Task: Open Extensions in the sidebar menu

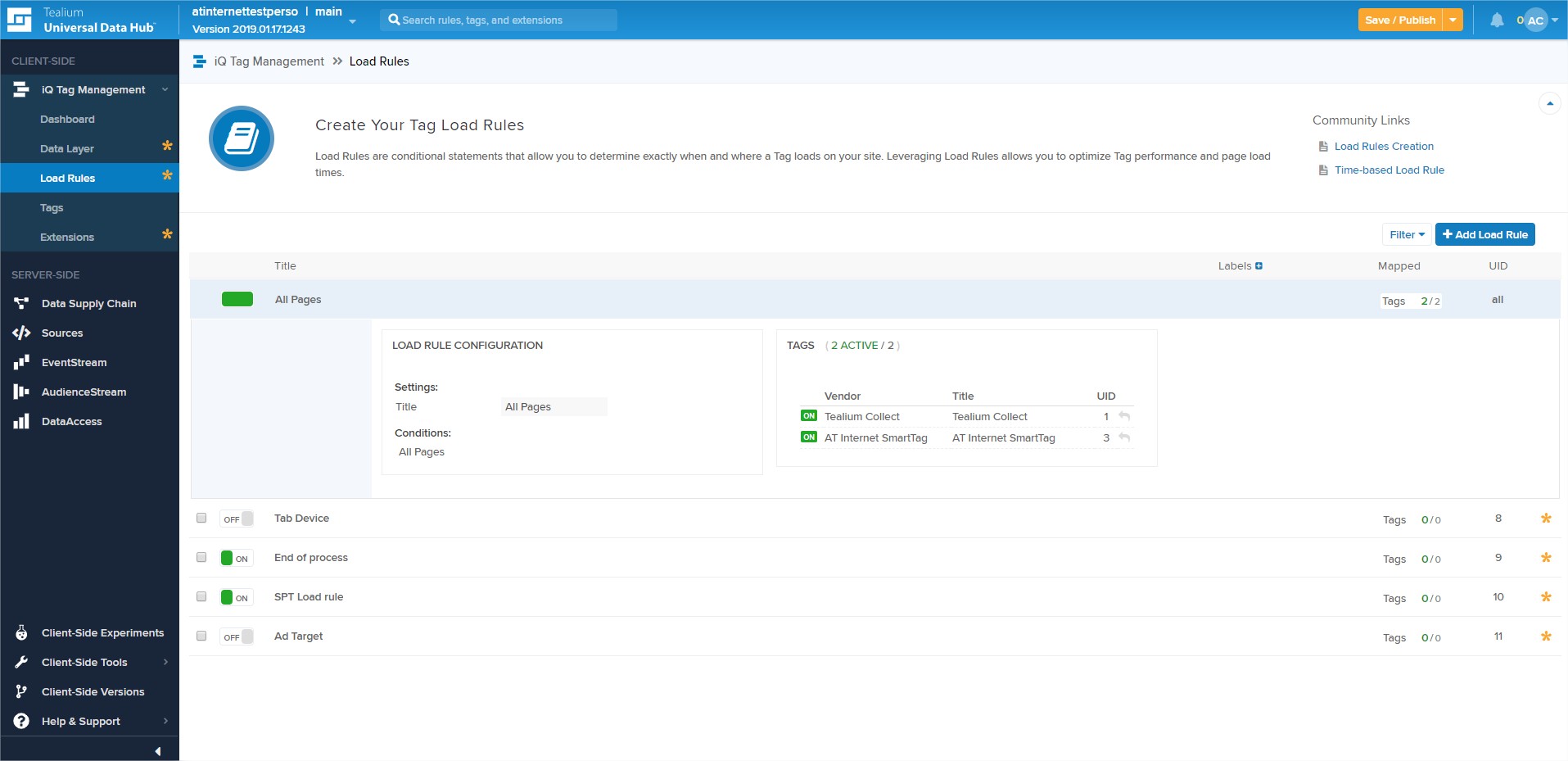Action: (x=67, y=238)
